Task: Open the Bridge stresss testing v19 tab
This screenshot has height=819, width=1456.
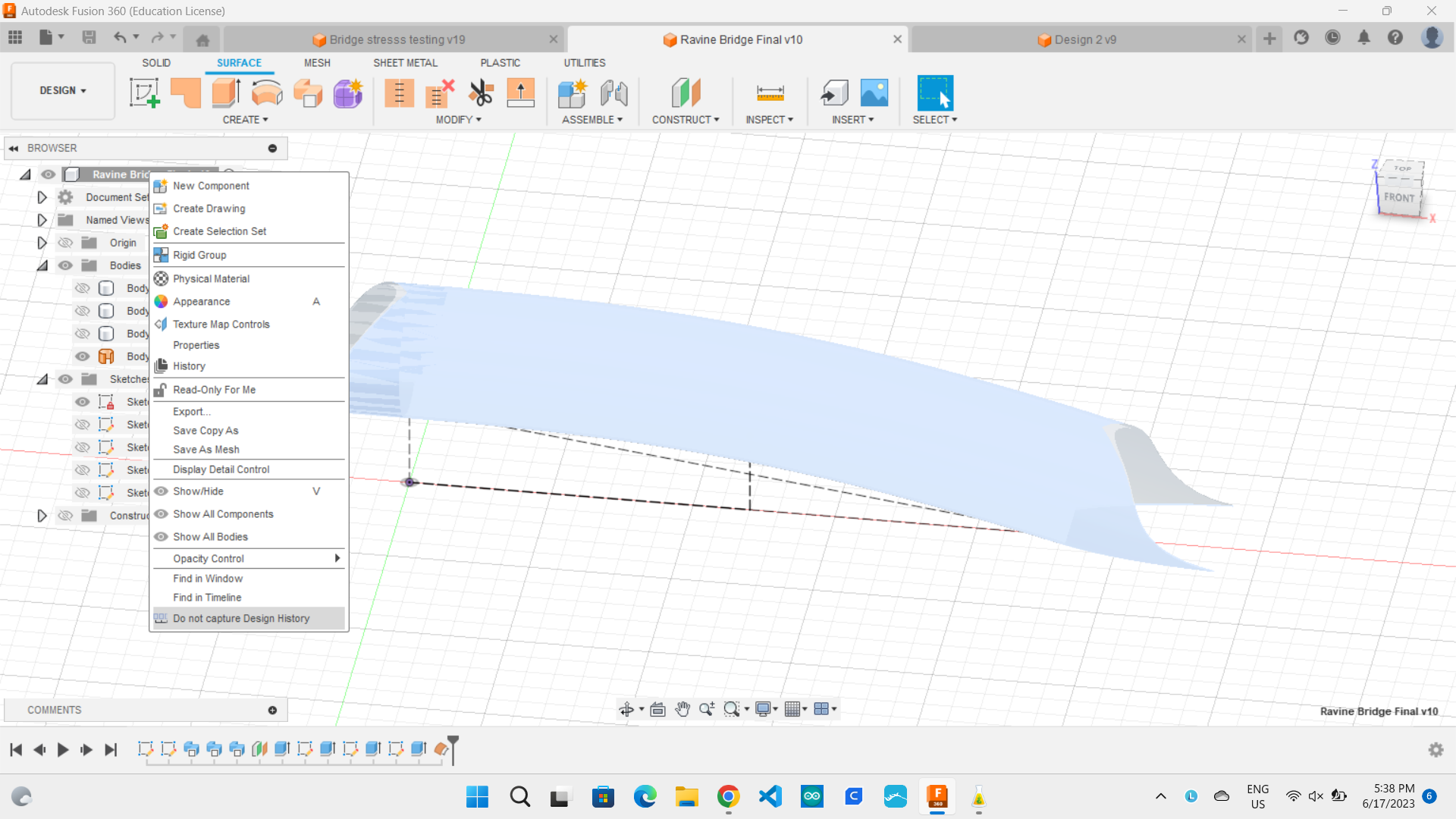Action: point(397,39)
